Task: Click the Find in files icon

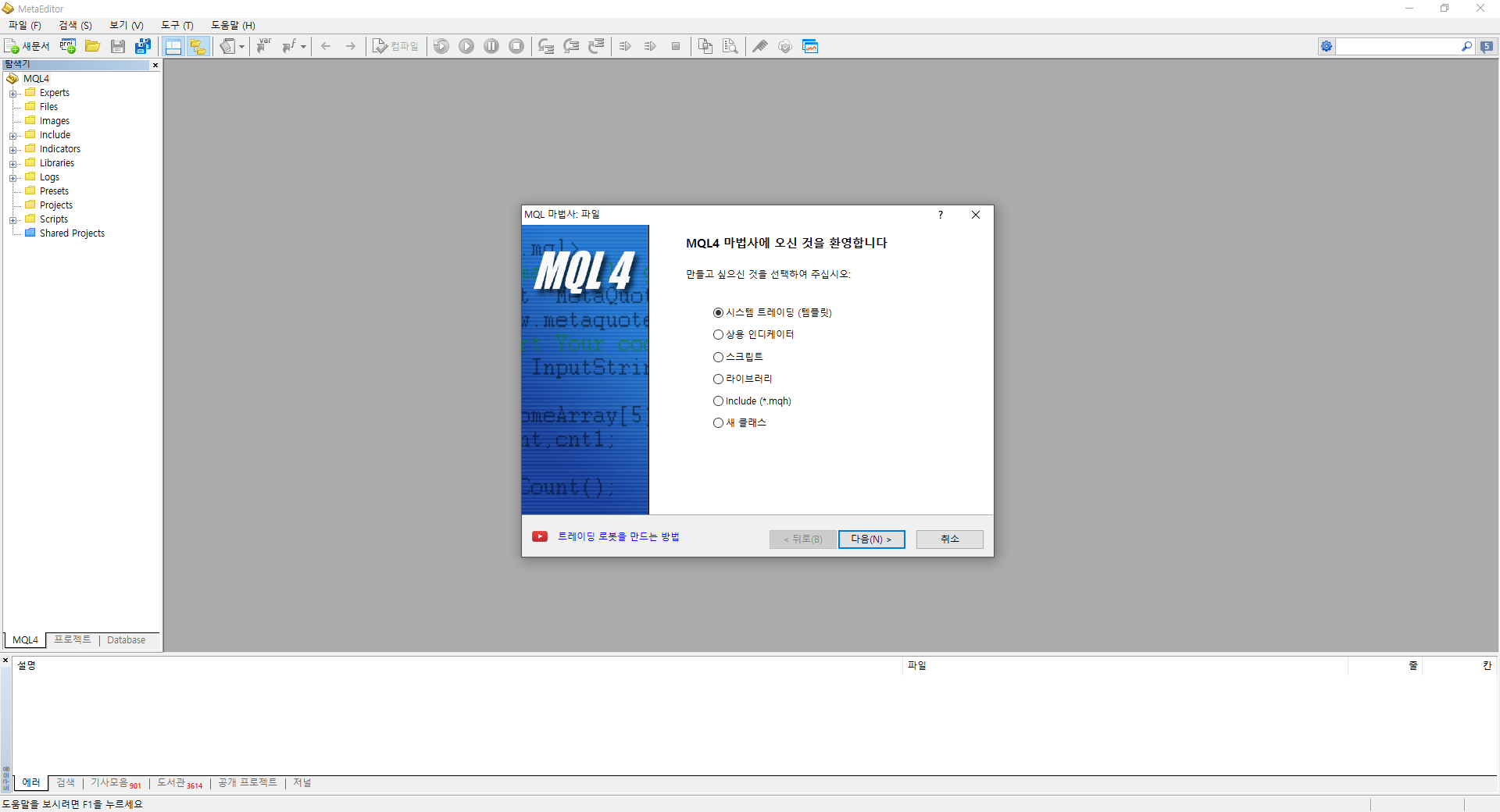Action: tap(730, 46)
